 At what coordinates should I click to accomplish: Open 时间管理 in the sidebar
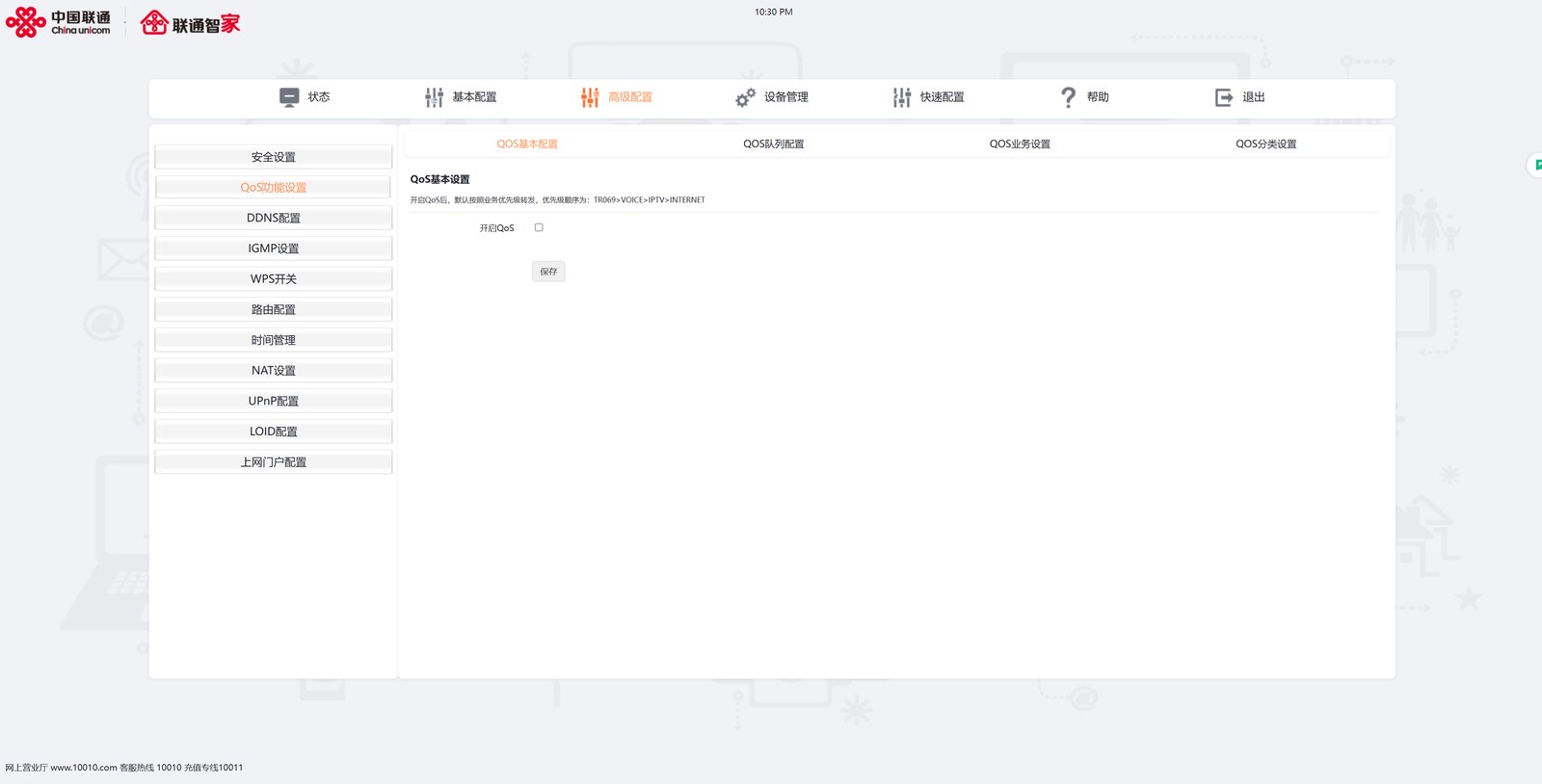(274, 340)
